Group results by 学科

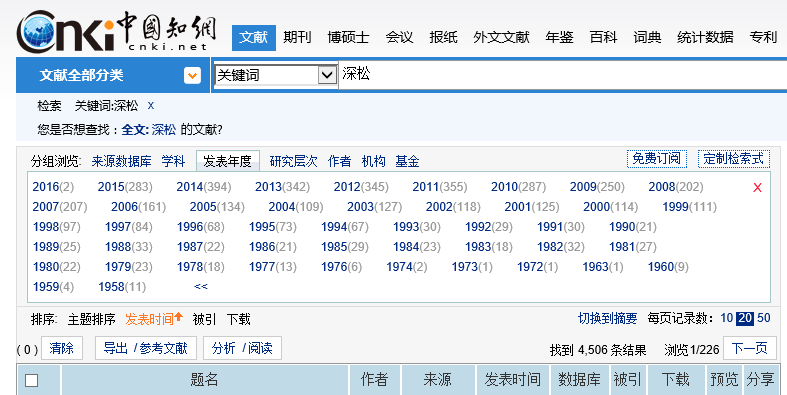point(174,161)
